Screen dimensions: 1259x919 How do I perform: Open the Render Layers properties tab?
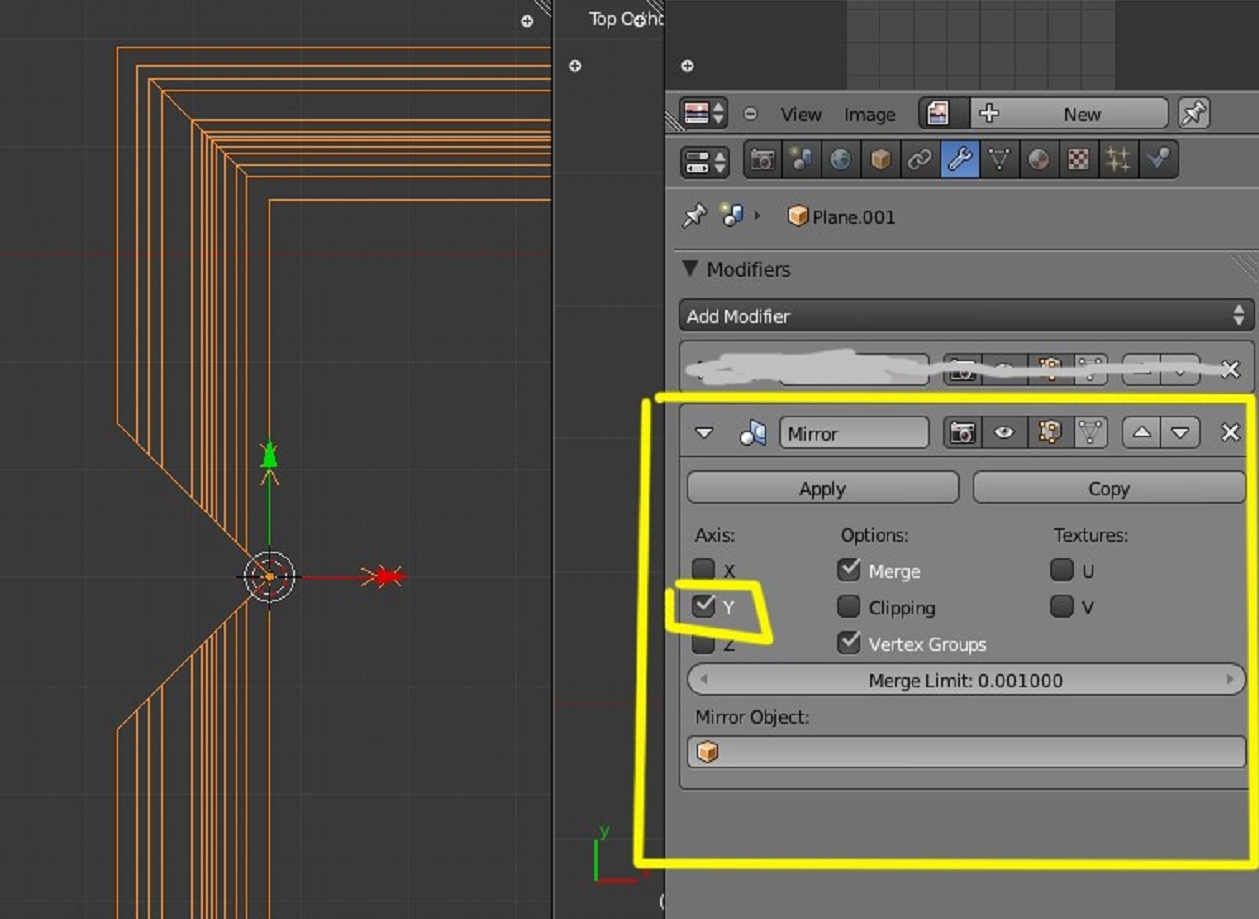[801, 160]
